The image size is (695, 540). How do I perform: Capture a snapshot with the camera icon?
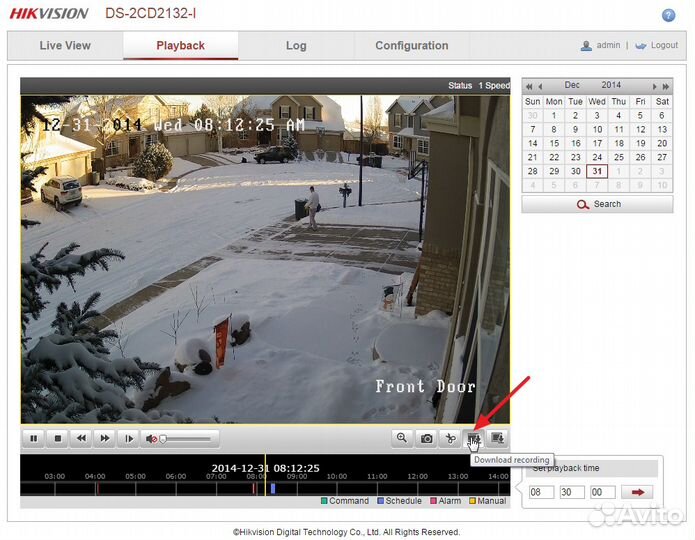point(427,438)
